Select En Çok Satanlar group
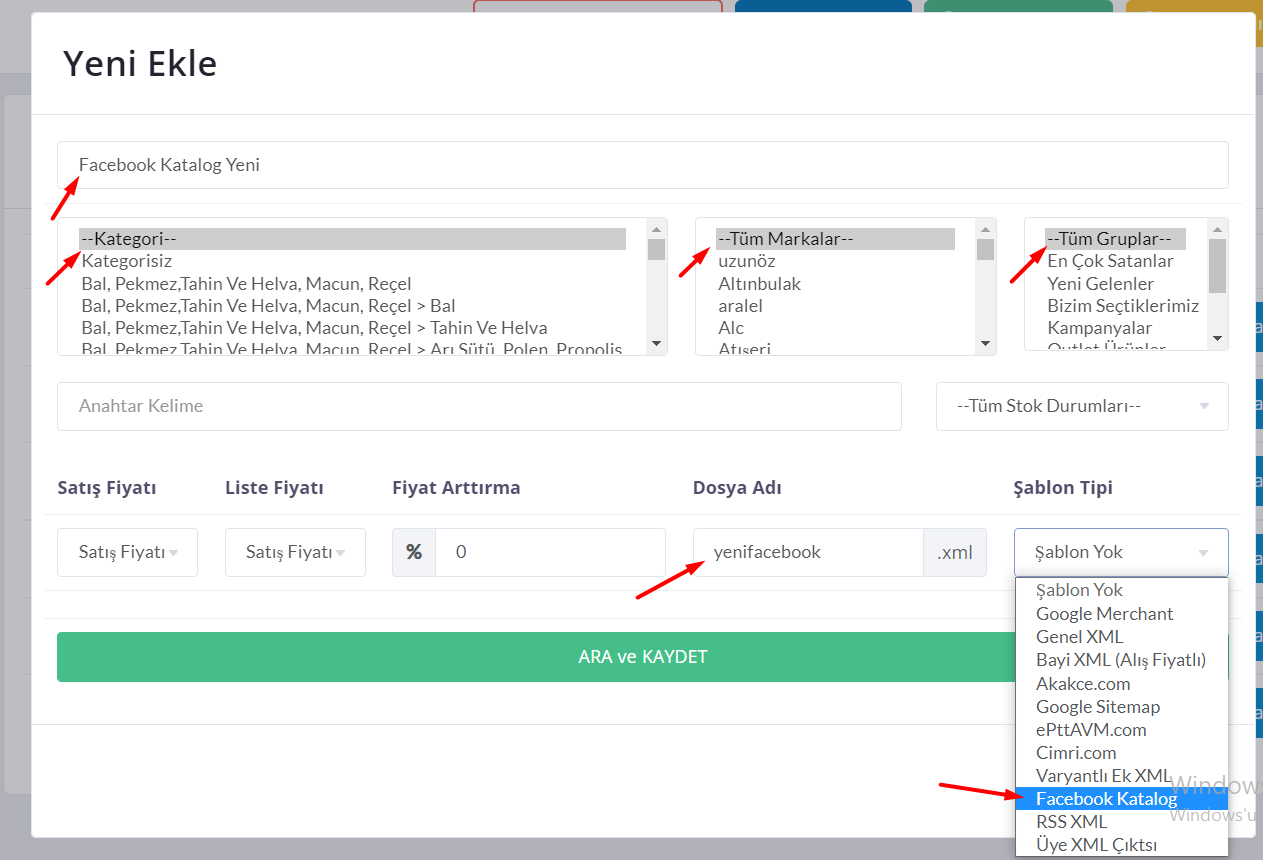 pos(1115,261)
